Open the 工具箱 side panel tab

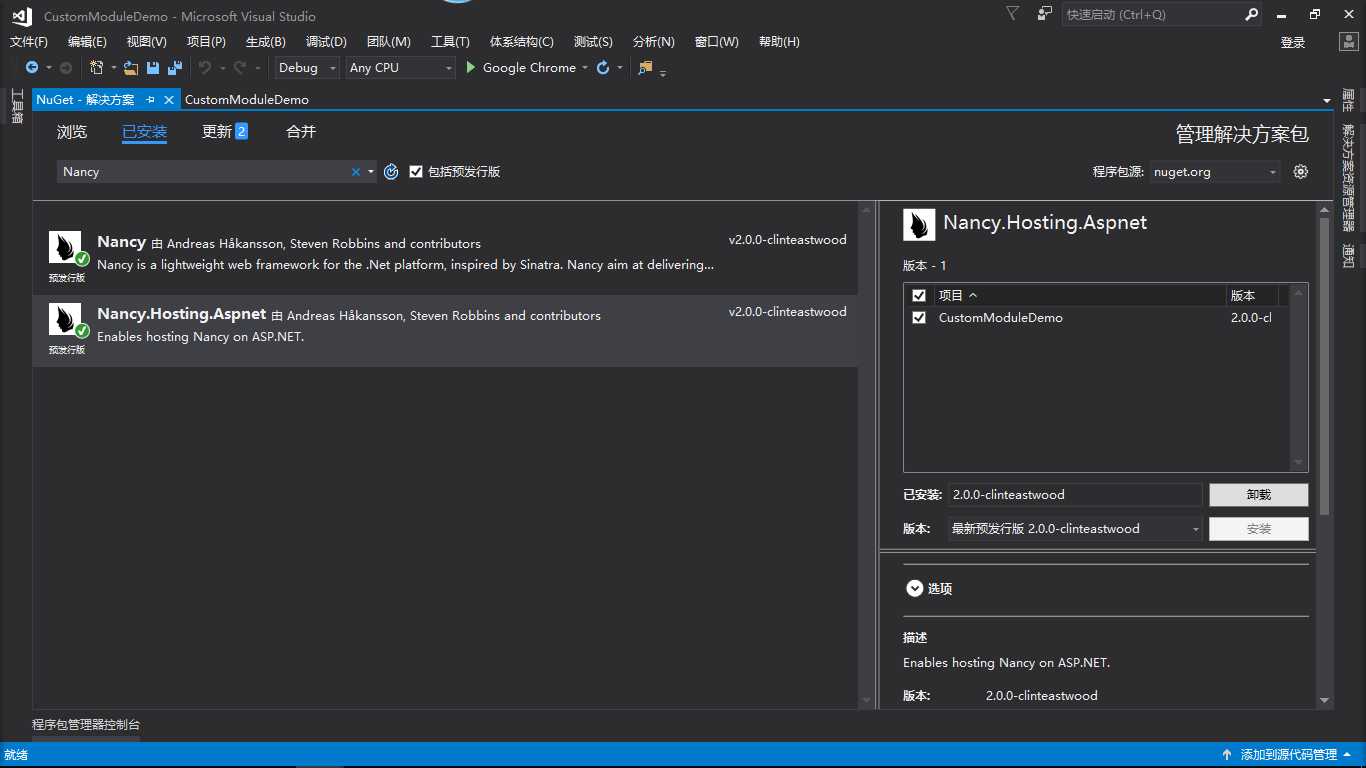[x=17, y=106]
